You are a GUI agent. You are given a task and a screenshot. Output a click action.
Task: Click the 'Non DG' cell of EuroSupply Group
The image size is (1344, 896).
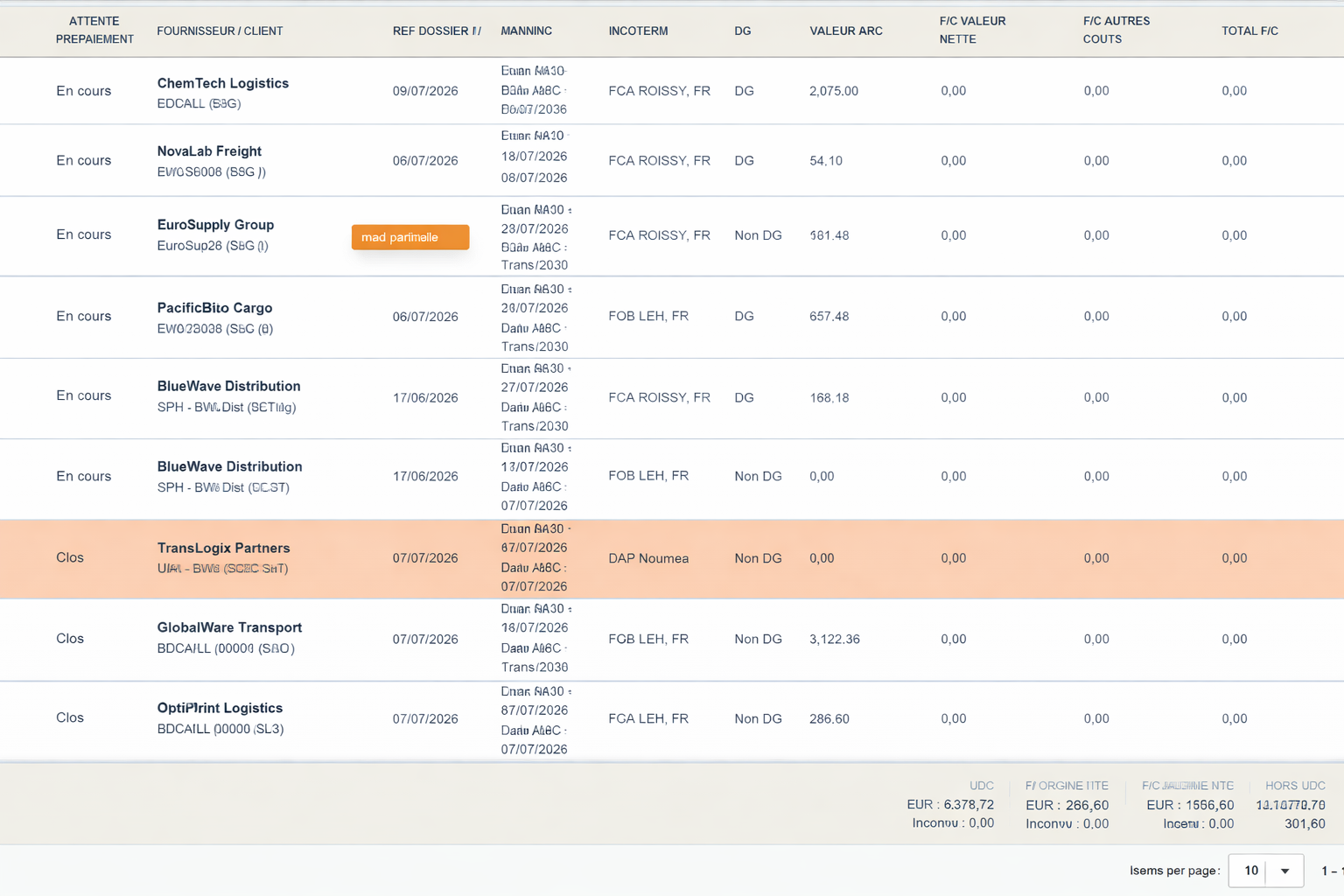pos(758,235)
